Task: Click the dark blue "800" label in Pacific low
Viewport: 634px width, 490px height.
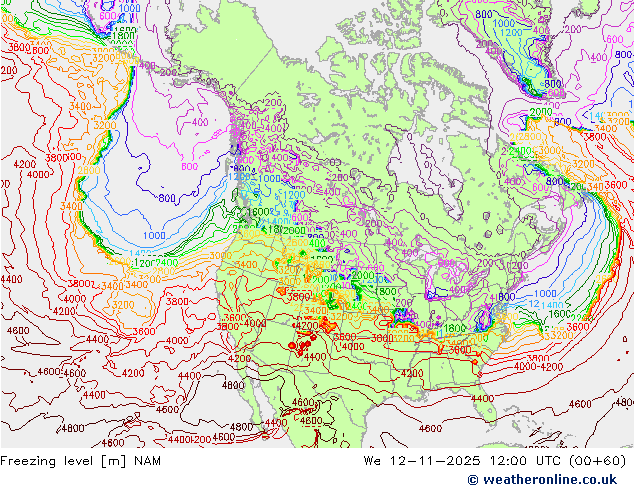Action: point(167,198)
